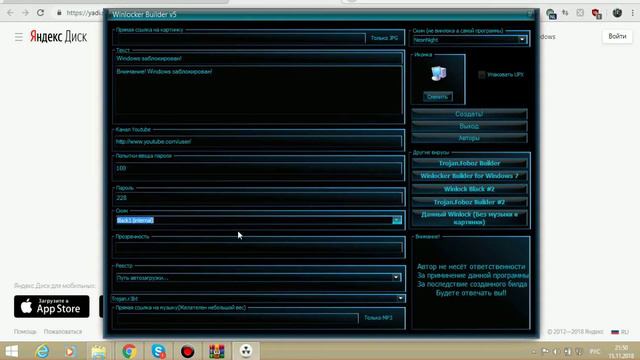640x360 pixels.
Task: Click the Chrome profile avatar icon
Action: click(617, 13)
